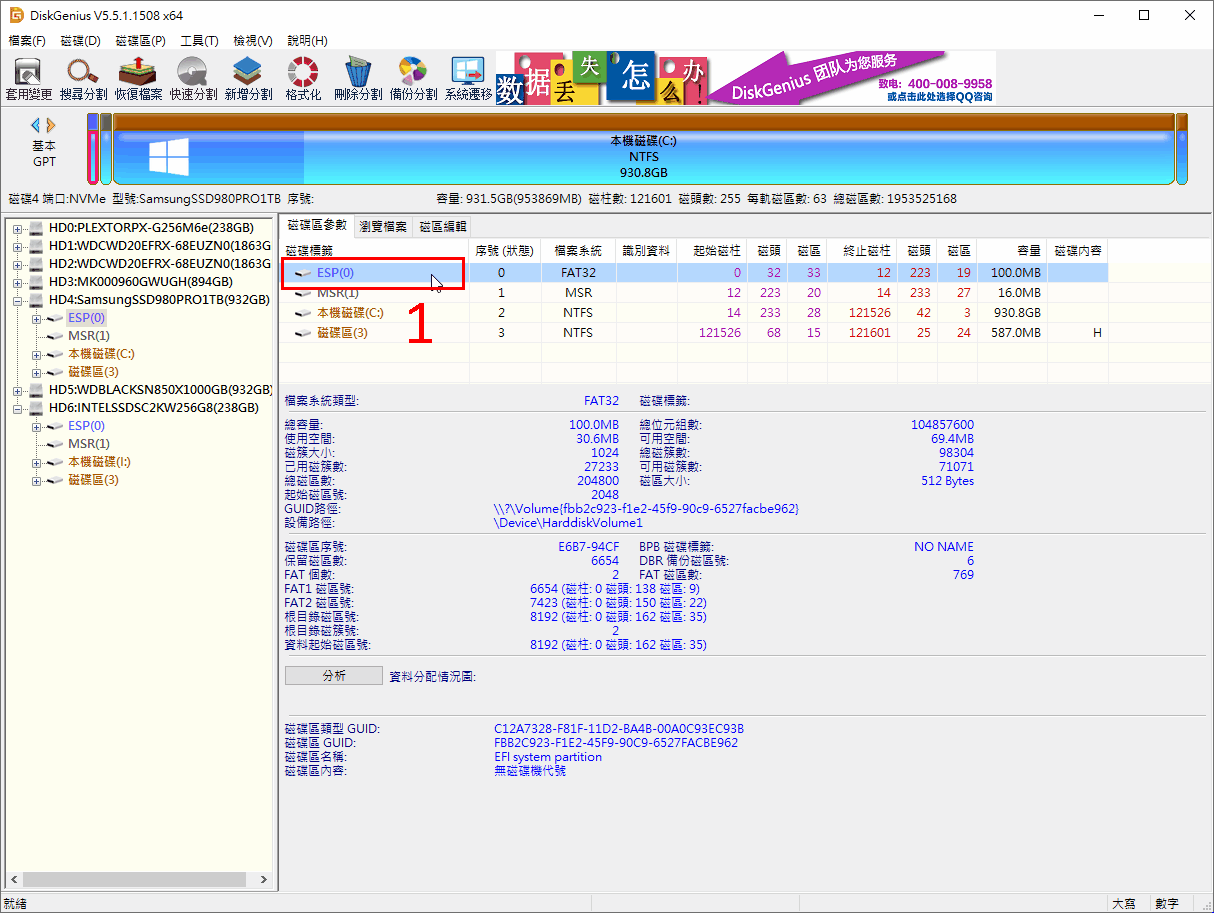
Task: Click the tree horizontal scrollbar left arrow
Action: [12, 880]
